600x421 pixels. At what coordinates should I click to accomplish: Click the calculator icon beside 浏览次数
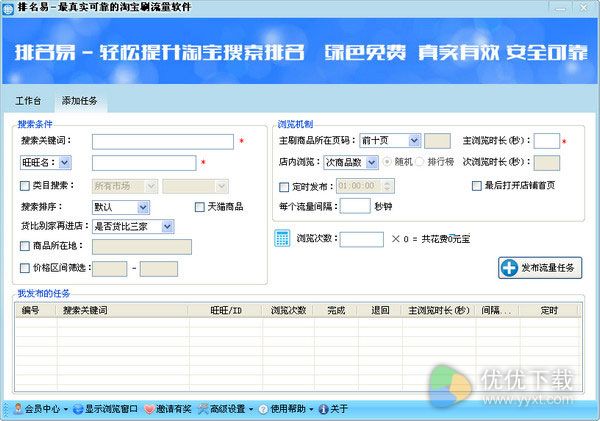282,238
